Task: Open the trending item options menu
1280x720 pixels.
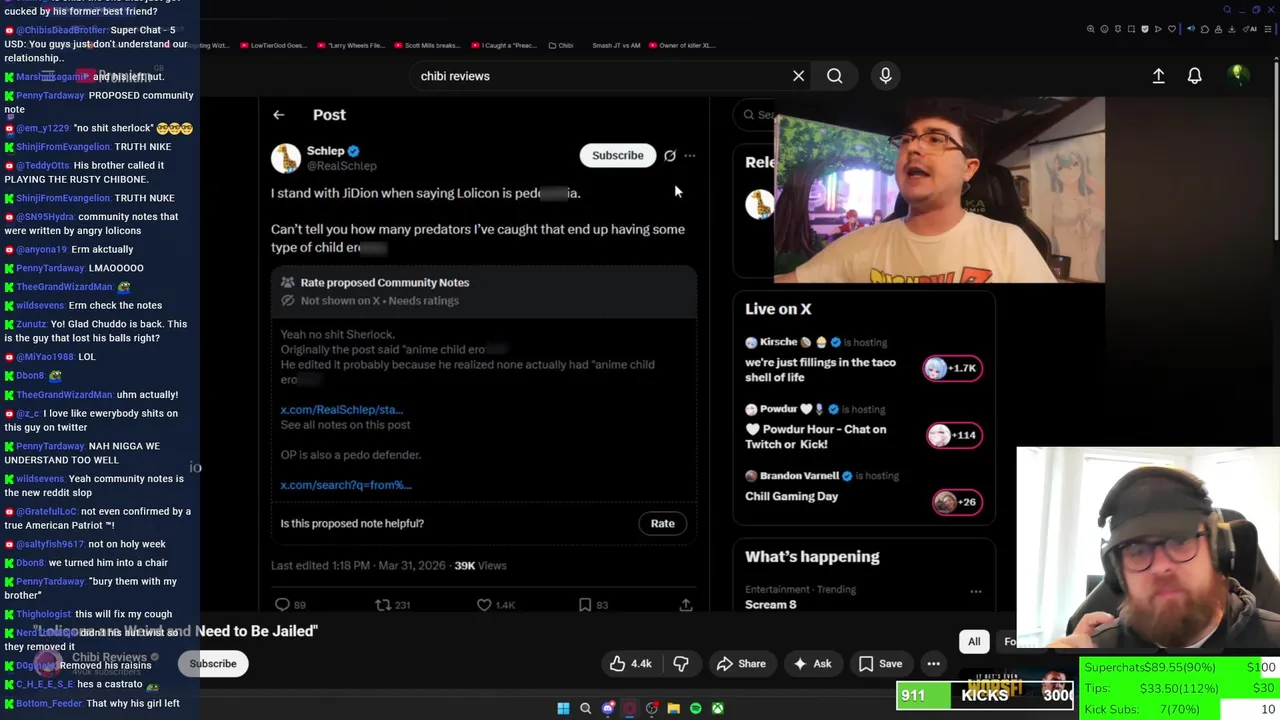Action: pos(975,591)
